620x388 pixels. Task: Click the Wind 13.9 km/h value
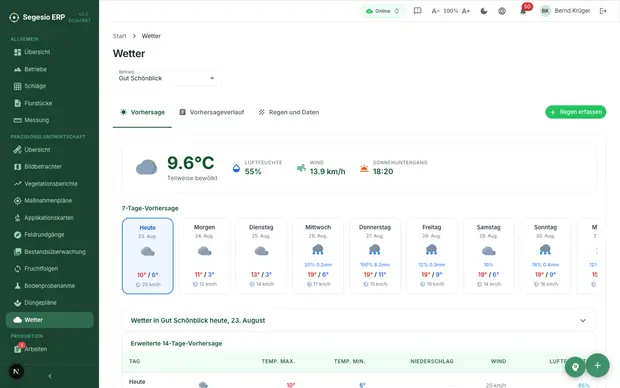click(327, 172)
